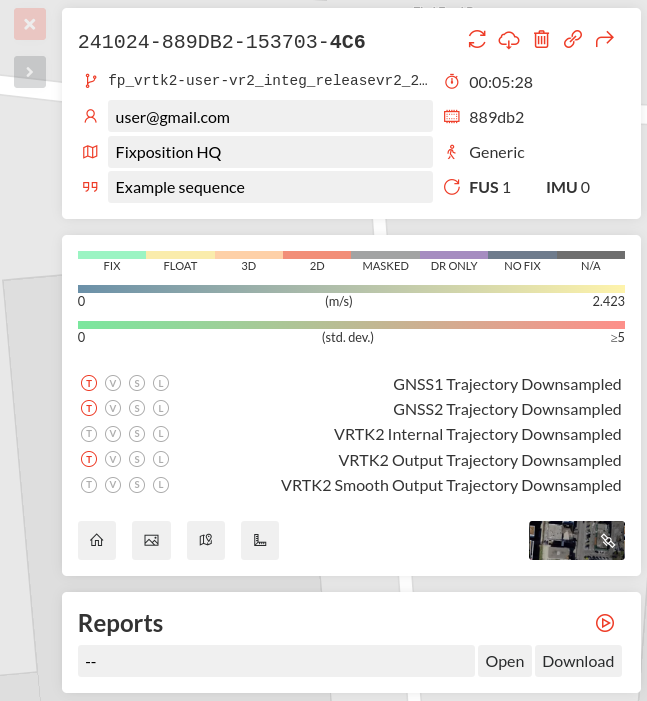The width and height of the screenshot is (647, 701).
Task: Click the home view button
Action: [x=97, y=540]
